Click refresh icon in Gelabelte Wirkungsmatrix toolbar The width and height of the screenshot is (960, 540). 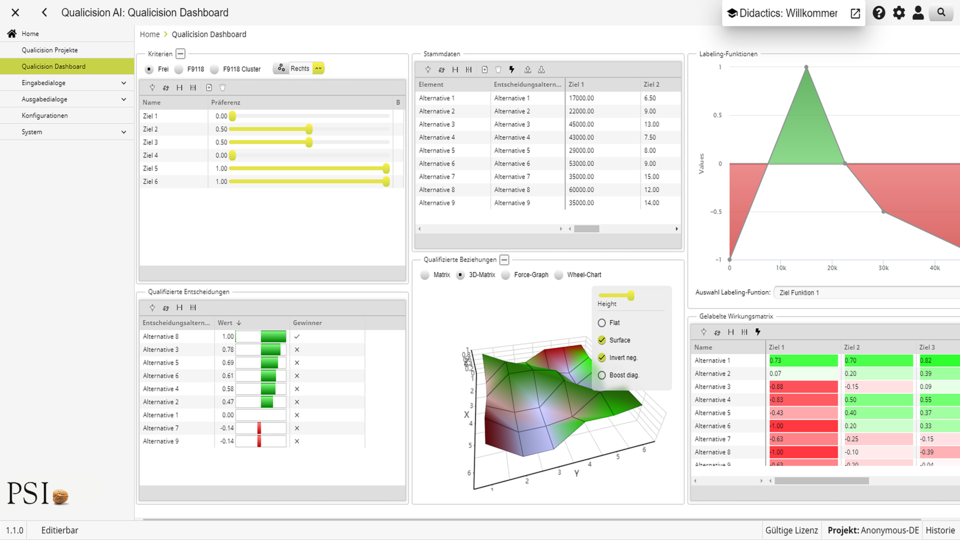717,332
